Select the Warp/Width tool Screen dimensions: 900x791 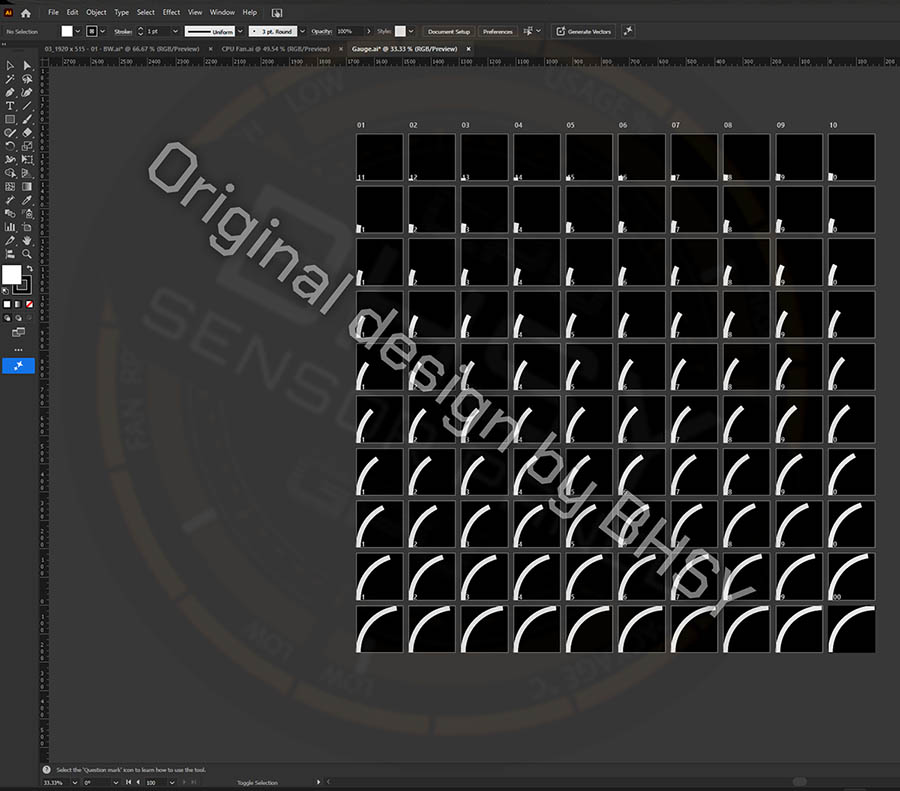click(10, 160)
